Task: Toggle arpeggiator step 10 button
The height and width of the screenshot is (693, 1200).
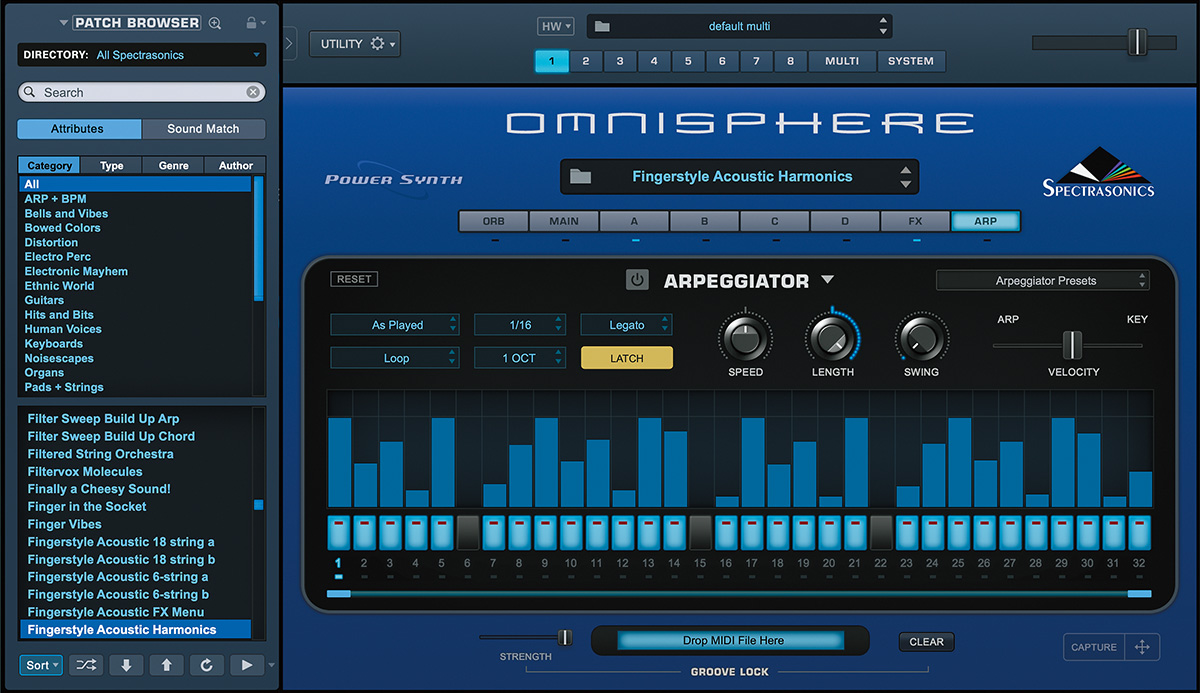Action: click(x=571, y=532)
